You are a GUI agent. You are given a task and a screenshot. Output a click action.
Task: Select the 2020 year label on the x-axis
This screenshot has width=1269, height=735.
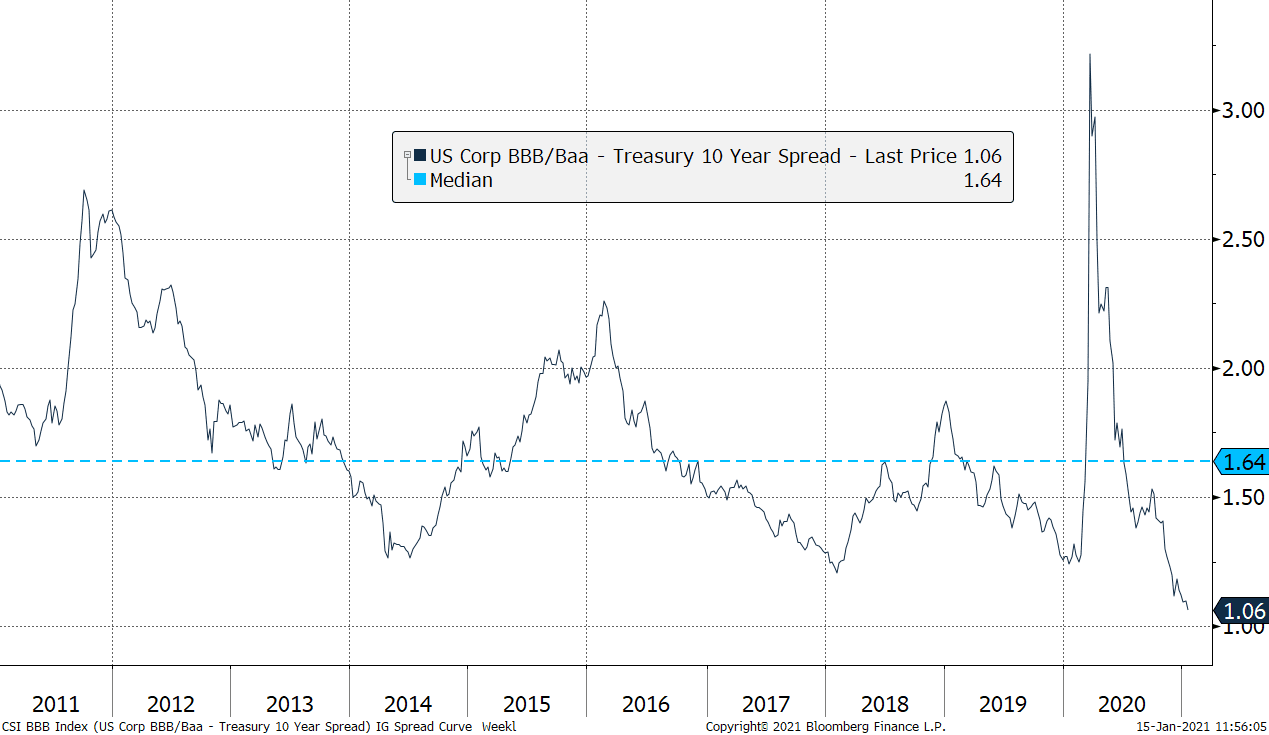[1121, 704]
